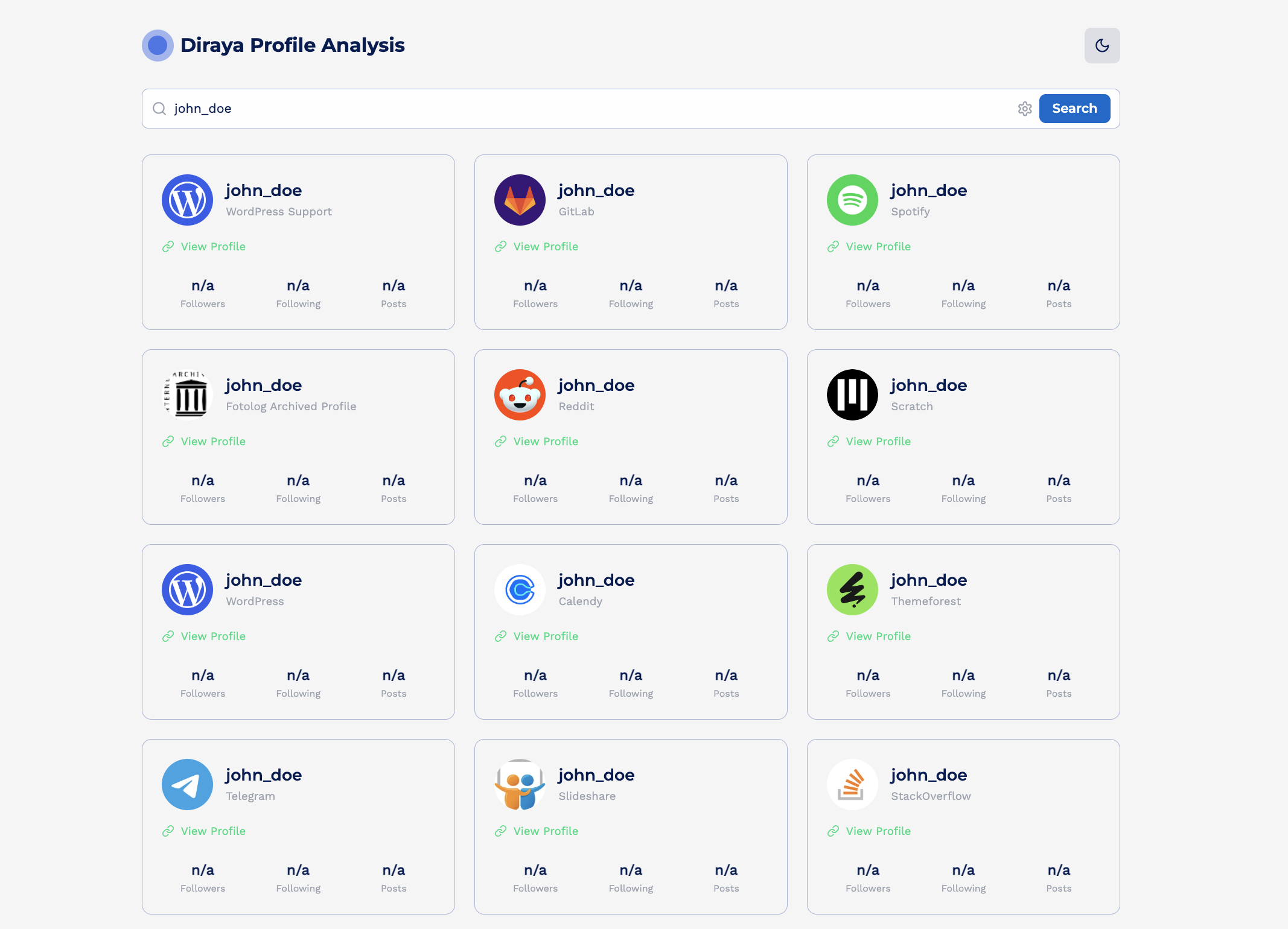Open View Profile link for Fotolog Archived Profile
This screenshot has width=1288, height=929.
tap(212, 442)
